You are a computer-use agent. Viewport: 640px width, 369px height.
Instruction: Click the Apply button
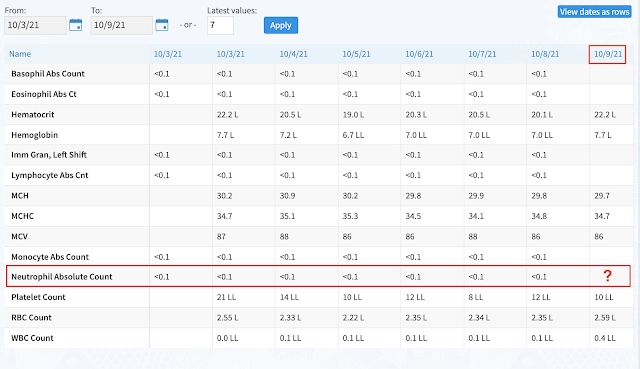tap(281, 25)
